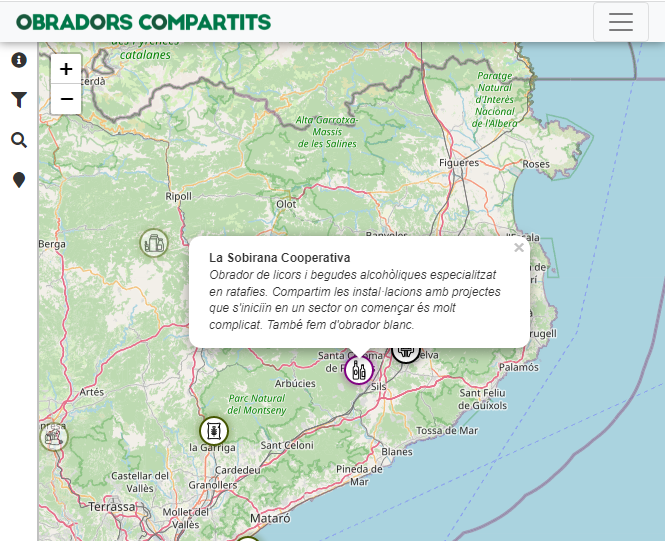The width and height of the screenshot is (665, 541).
Task: Click the Berga label at left
Action: coord(52,244)
